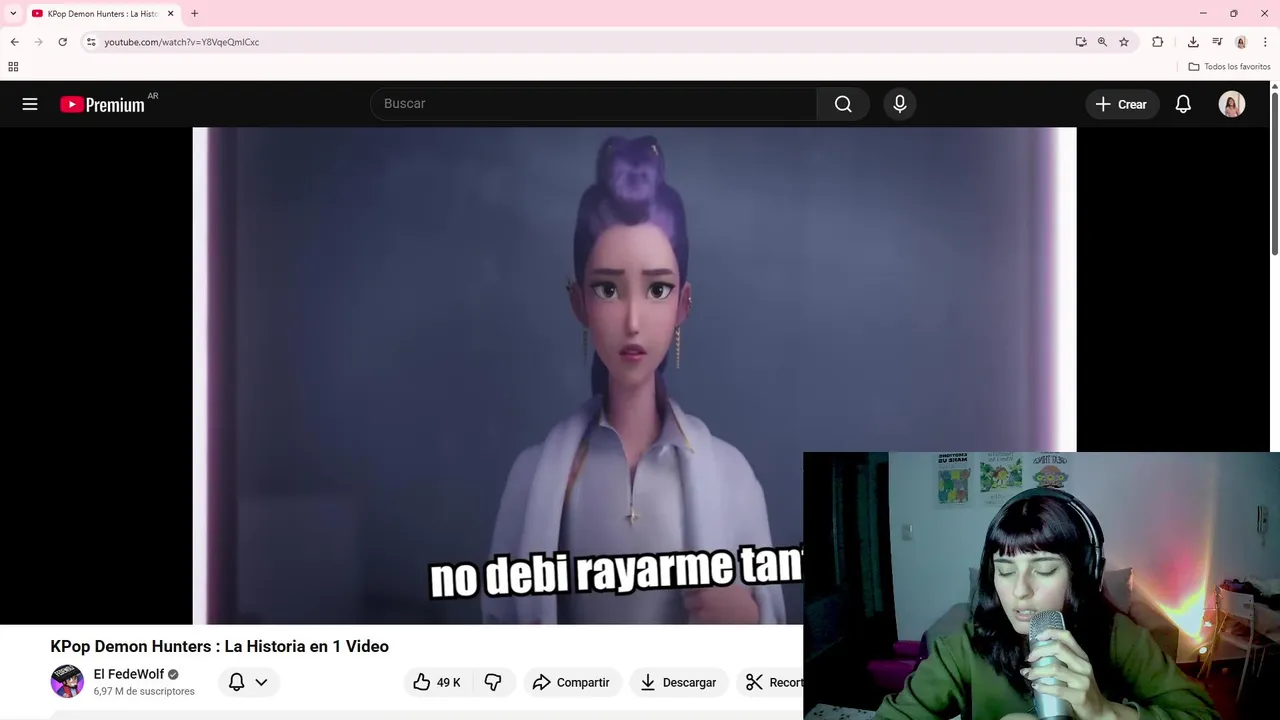1280x720 pixels.
Task: Open the YouTube account avatar menu
Action: tap(1232, 104)
